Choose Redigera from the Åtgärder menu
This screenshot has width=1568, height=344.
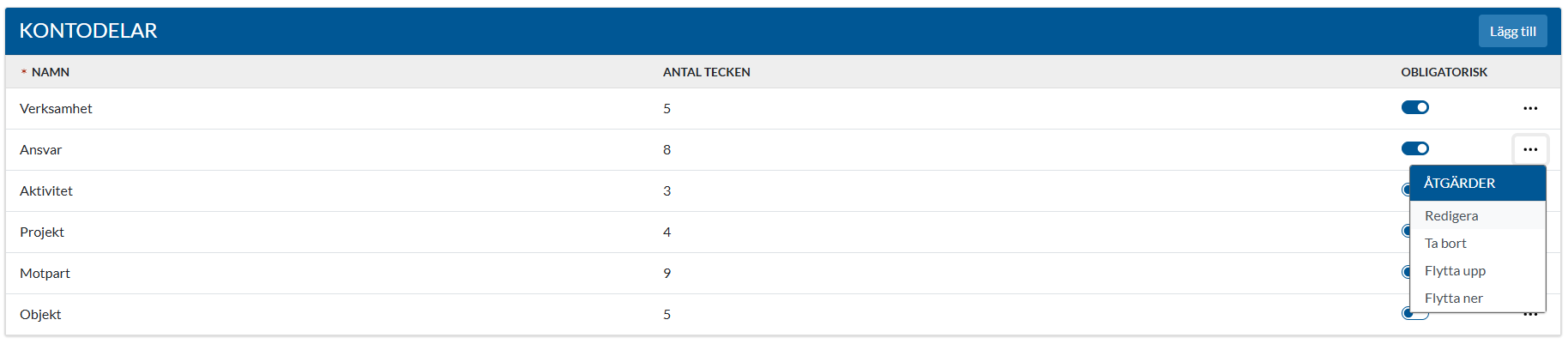click(x=1451, y=216)
